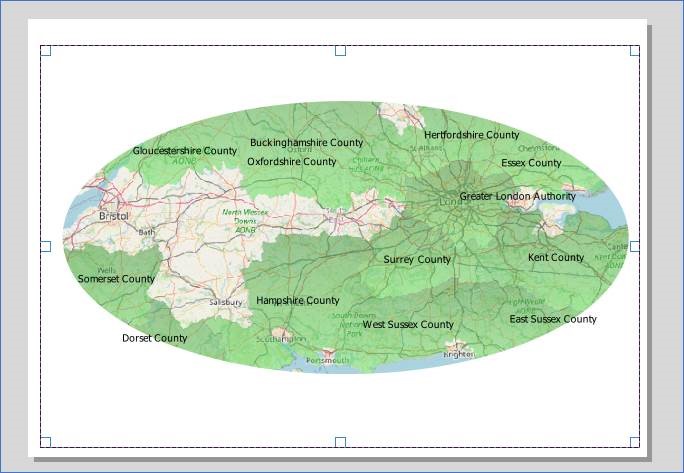Click the Bath town label
This screenshot has height=473, width=684.
[x=146, y=232]
